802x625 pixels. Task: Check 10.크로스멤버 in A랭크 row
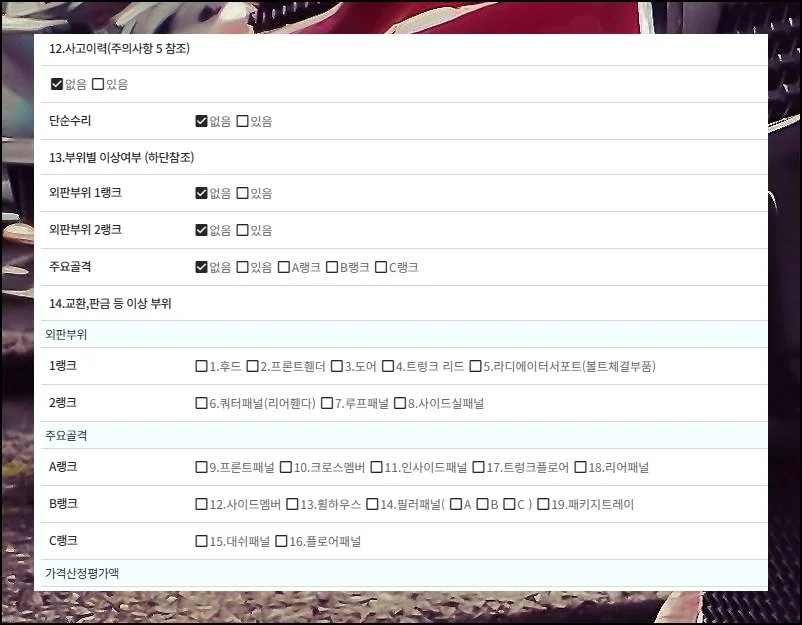click(286, 467)
